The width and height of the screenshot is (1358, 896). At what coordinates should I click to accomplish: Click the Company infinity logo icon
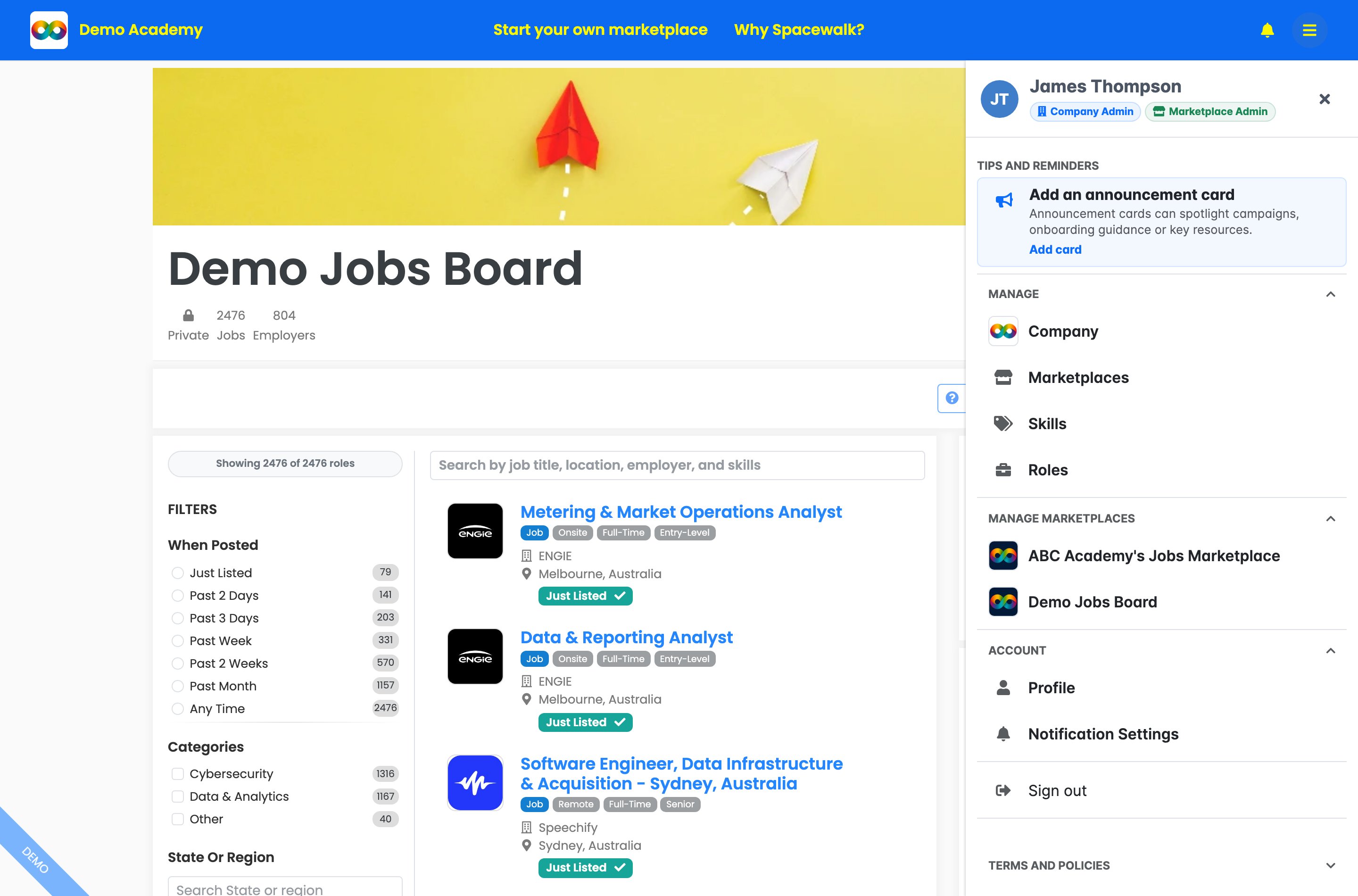1003,331
